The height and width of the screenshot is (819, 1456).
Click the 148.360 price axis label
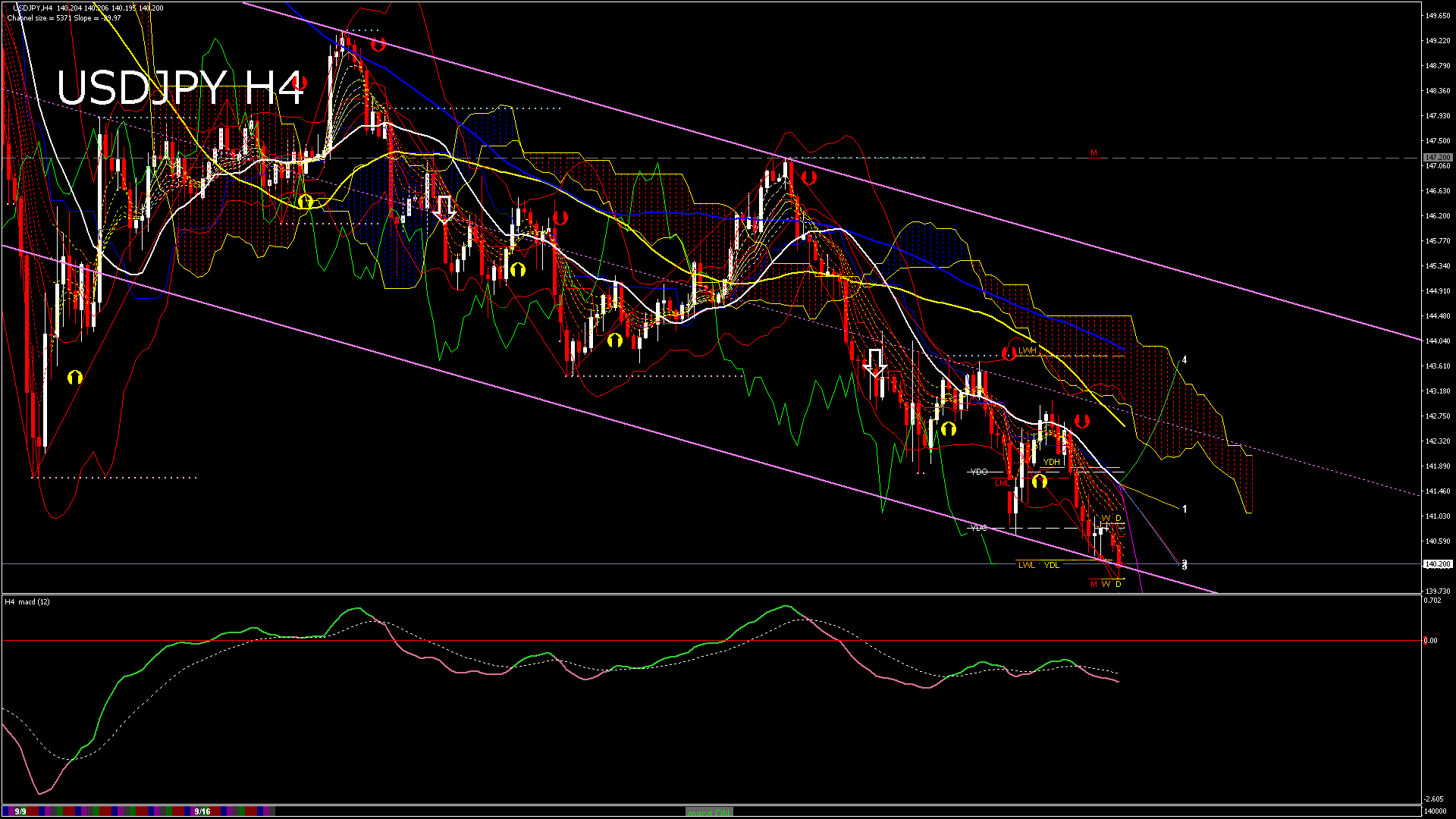pyautogui.click(x=1439, y=91)
